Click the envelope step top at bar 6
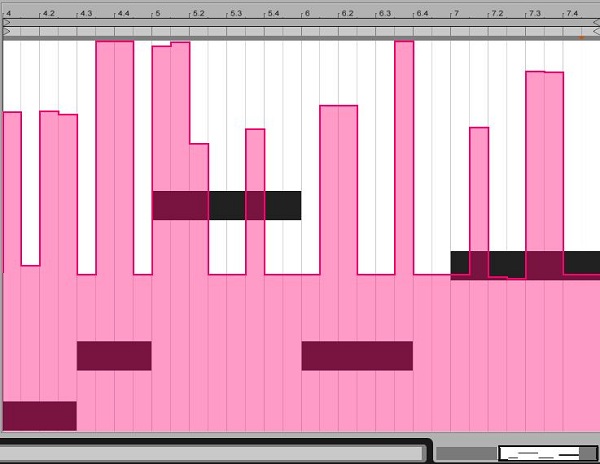Viewport: 600px width, 464px height. click(x=338, y=106)
